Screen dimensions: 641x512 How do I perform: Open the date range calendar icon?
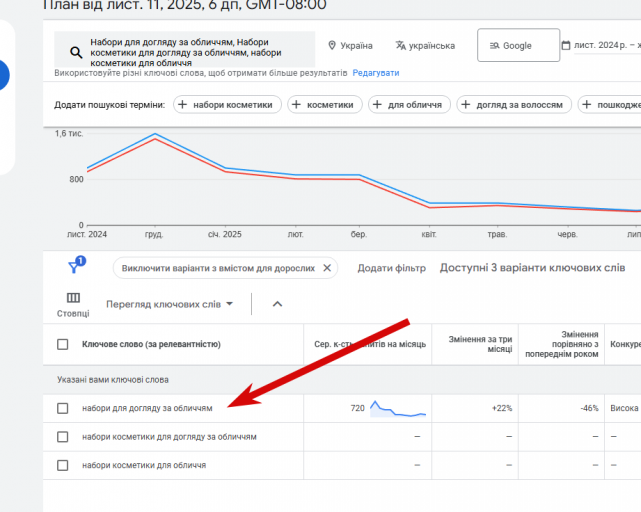566,45
